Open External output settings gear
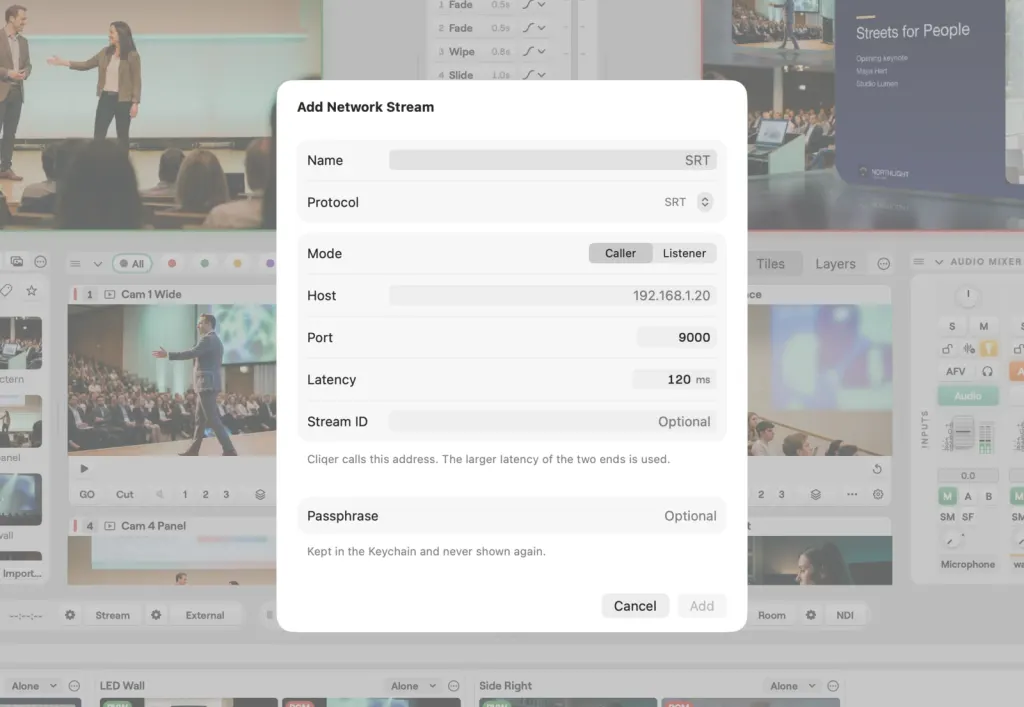This screenshot has width=1024, height=707. pyautogui.click(x=156, y=615)
